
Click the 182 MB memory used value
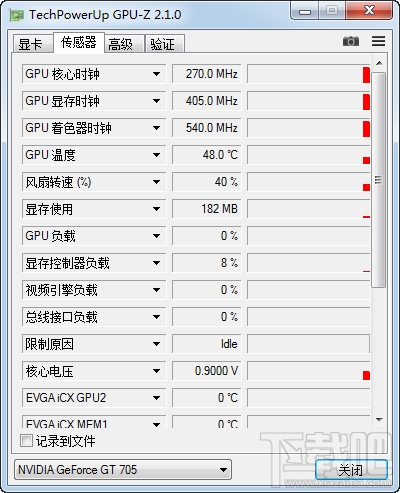tap(207, 209)
